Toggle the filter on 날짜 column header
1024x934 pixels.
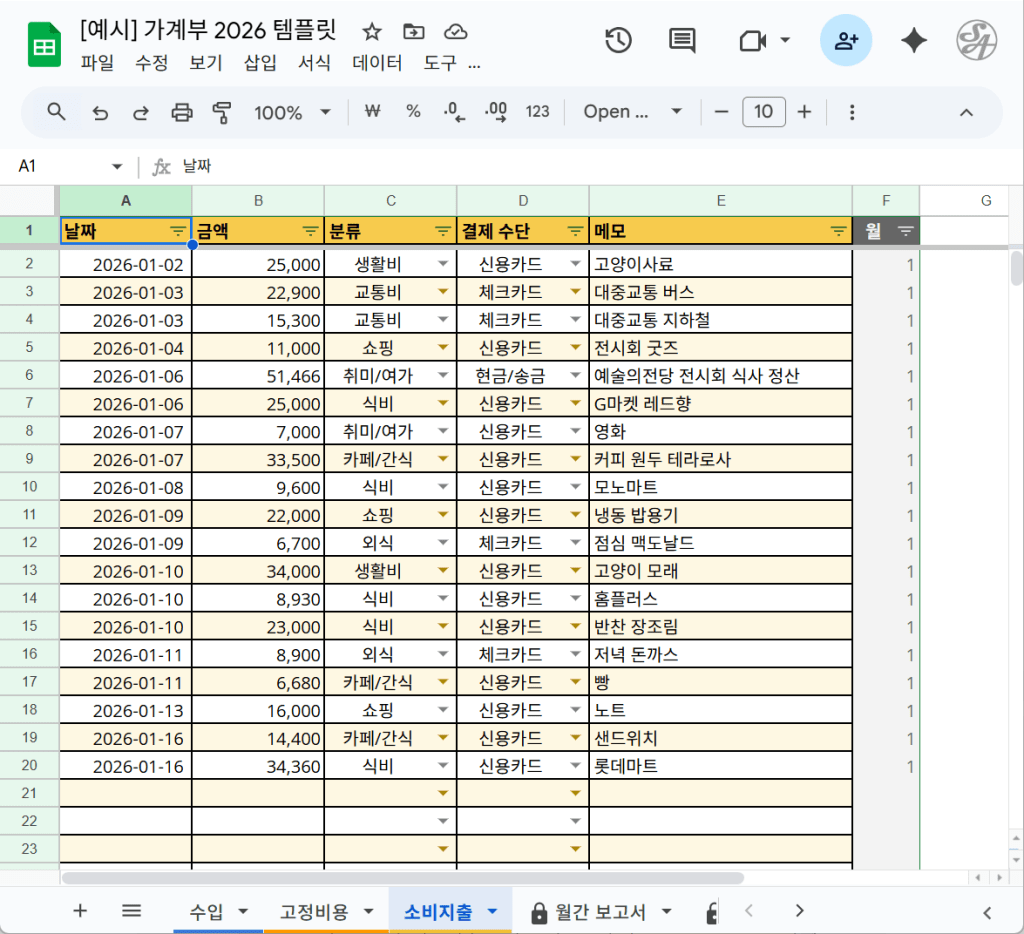click(177, 231)
